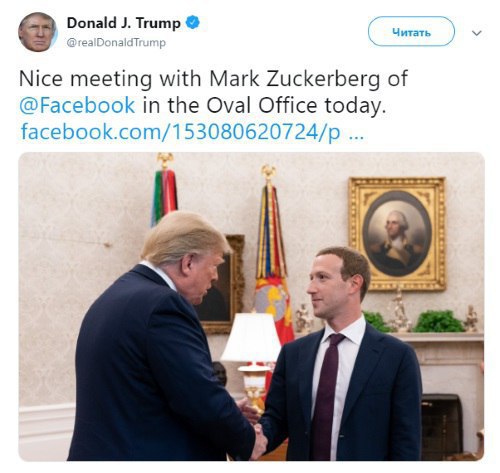The width and height of the screenshot is (500, 473).
Task: Click the gold-framed oval portrait in photo
Action: pyautogui.click(x=397, y=234)
